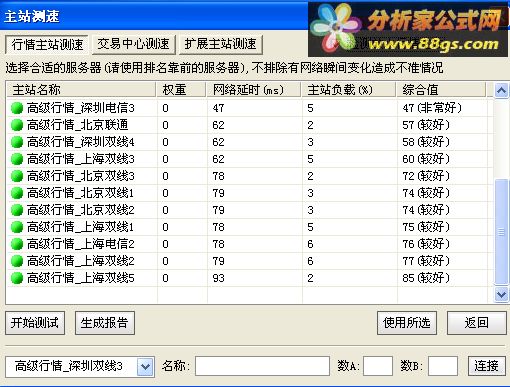Click the 返回 button
This screenshot has height=387, width=510.
tap(476, 323)
